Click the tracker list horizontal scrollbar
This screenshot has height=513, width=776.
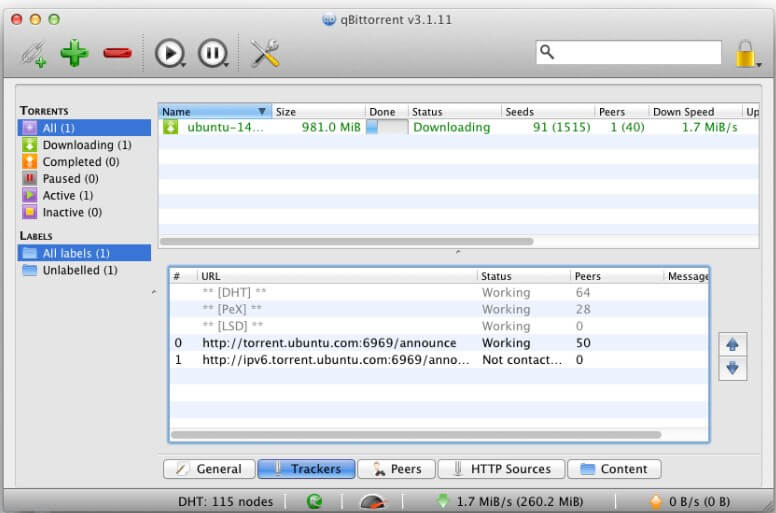(x=416, y=434)
